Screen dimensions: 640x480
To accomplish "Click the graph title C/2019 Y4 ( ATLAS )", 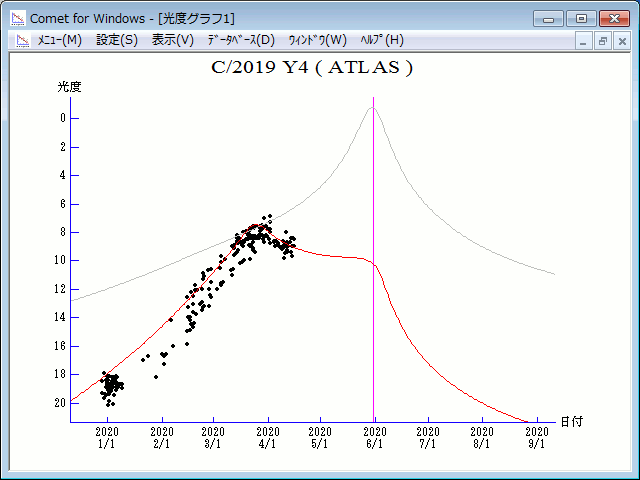I will coord(312,67).
